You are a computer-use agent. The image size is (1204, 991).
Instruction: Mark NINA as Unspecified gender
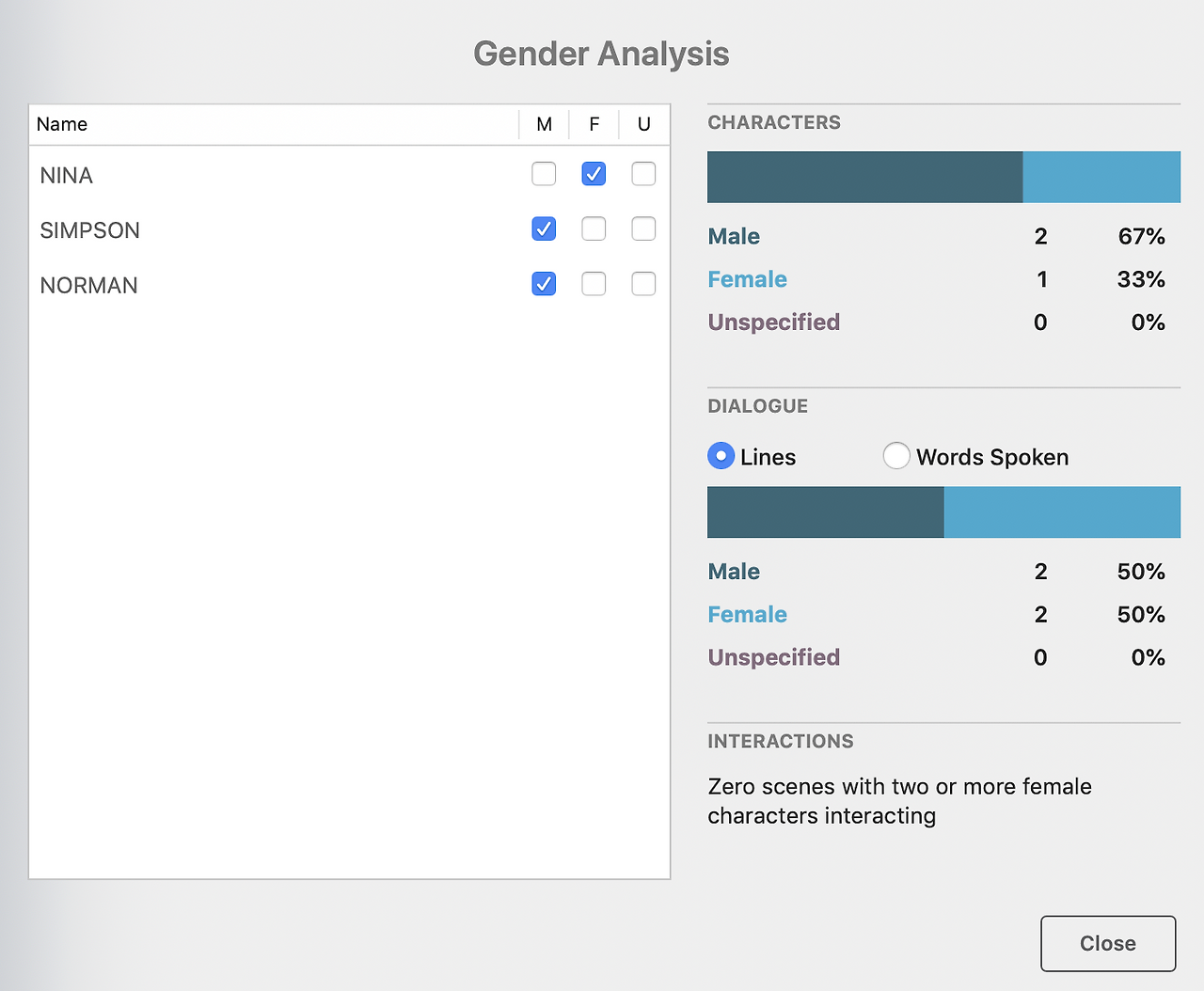coord(643,174)
